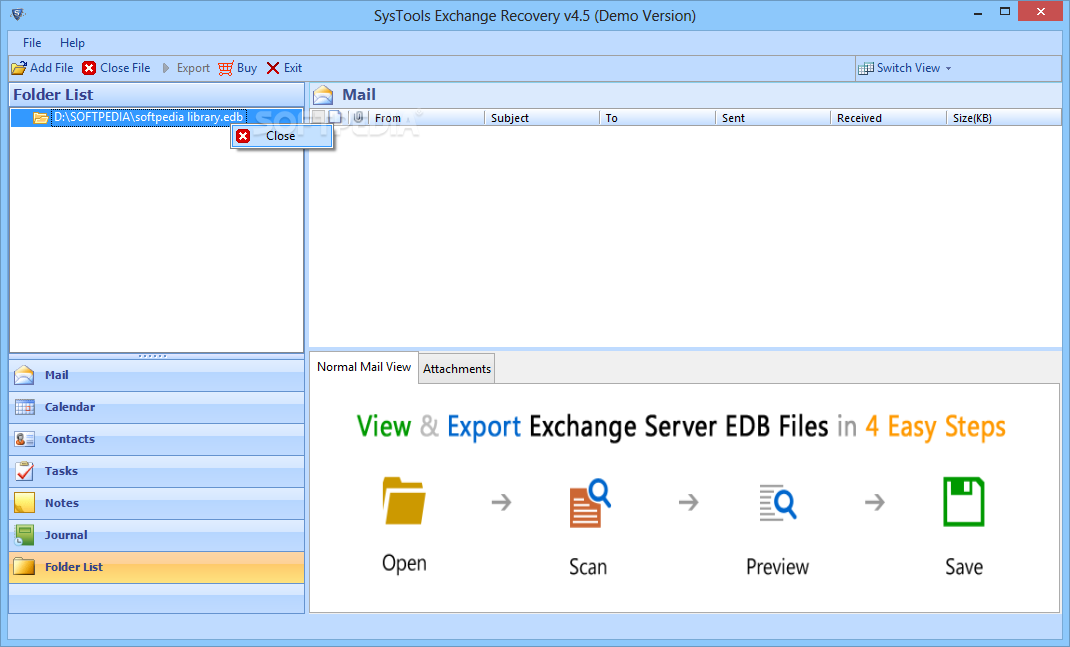Click the Save floppy disk icon
1070x647 pixels.
tap(964, 502)
